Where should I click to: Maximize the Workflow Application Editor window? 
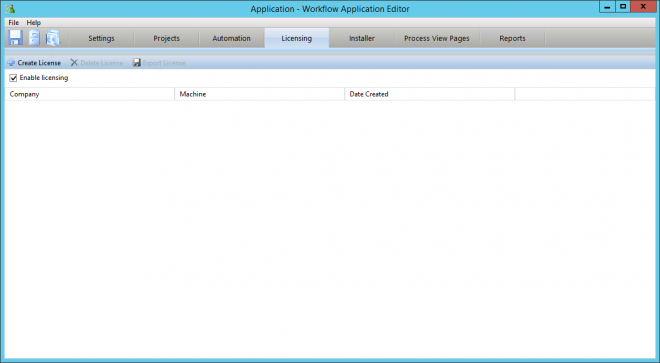point(623,7)
